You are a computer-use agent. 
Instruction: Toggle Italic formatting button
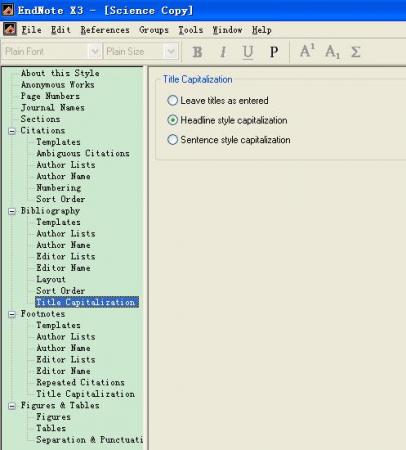223,52
